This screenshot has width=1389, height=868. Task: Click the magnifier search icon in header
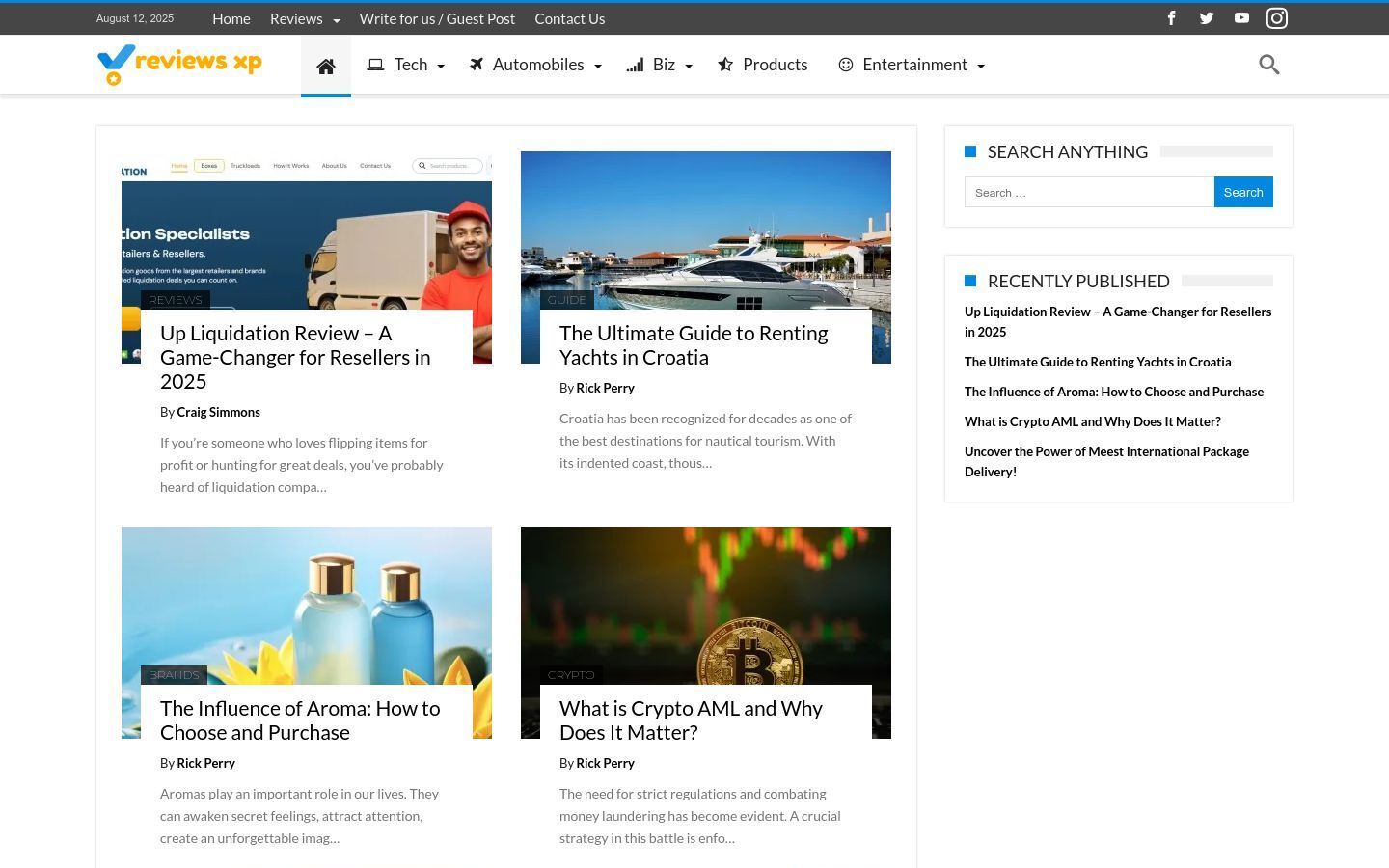[1269, 65]
